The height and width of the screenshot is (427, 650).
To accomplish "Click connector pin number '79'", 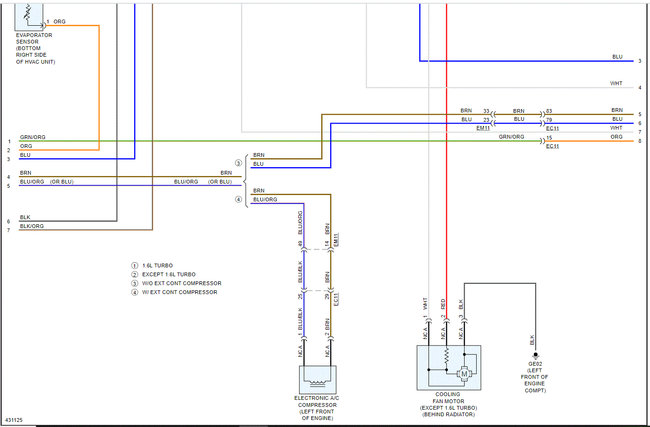I will click(x=549, y=120).
